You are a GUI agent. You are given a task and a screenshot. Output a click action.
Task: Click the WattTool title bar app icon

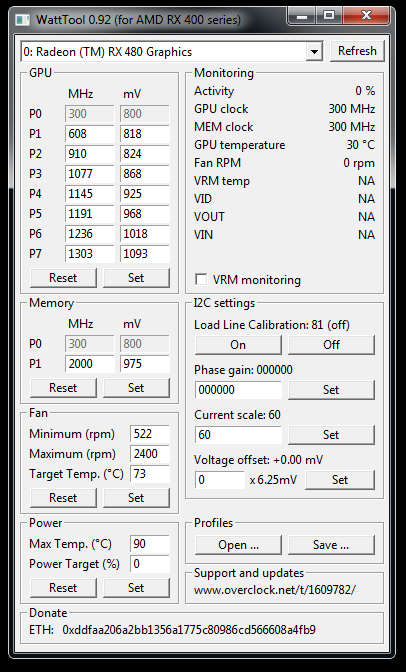[22, 20]
